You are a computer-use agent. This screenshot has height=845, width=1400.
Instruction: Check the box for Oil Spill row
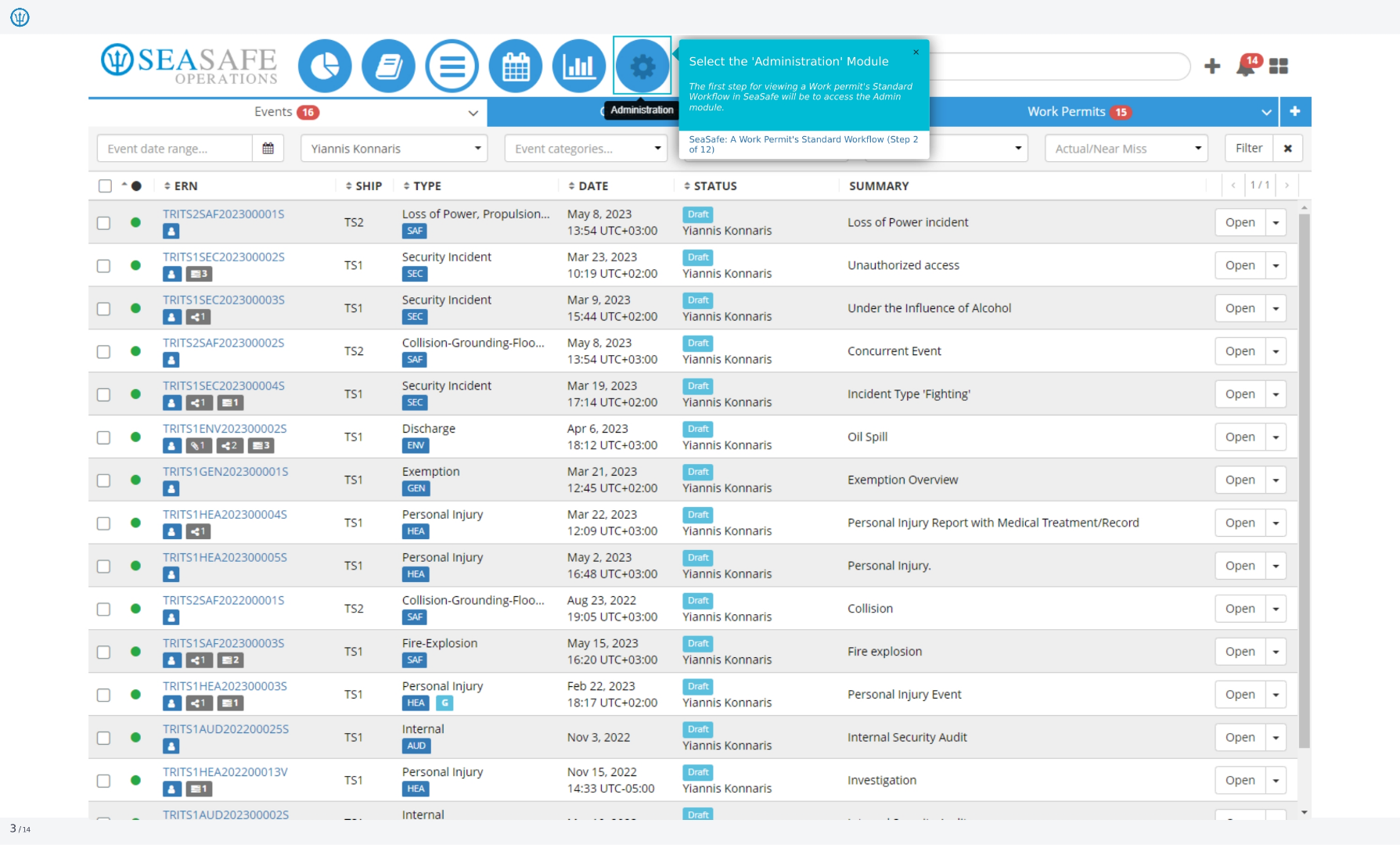click(103, 437)
